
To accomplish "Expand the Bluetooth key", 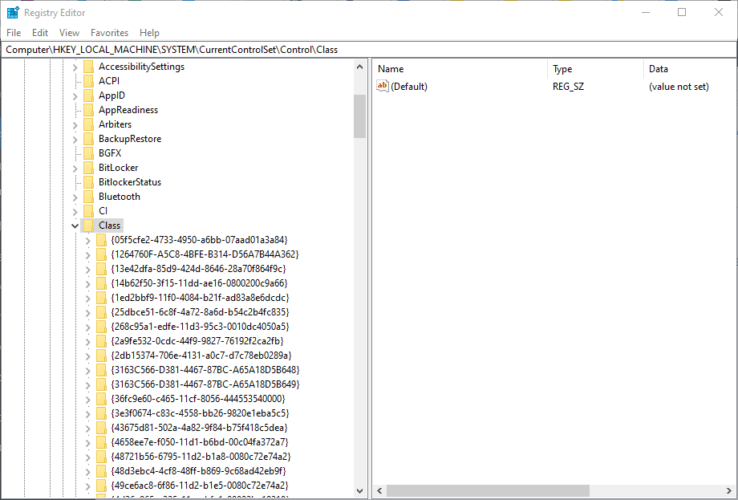I will coord(75,197).
